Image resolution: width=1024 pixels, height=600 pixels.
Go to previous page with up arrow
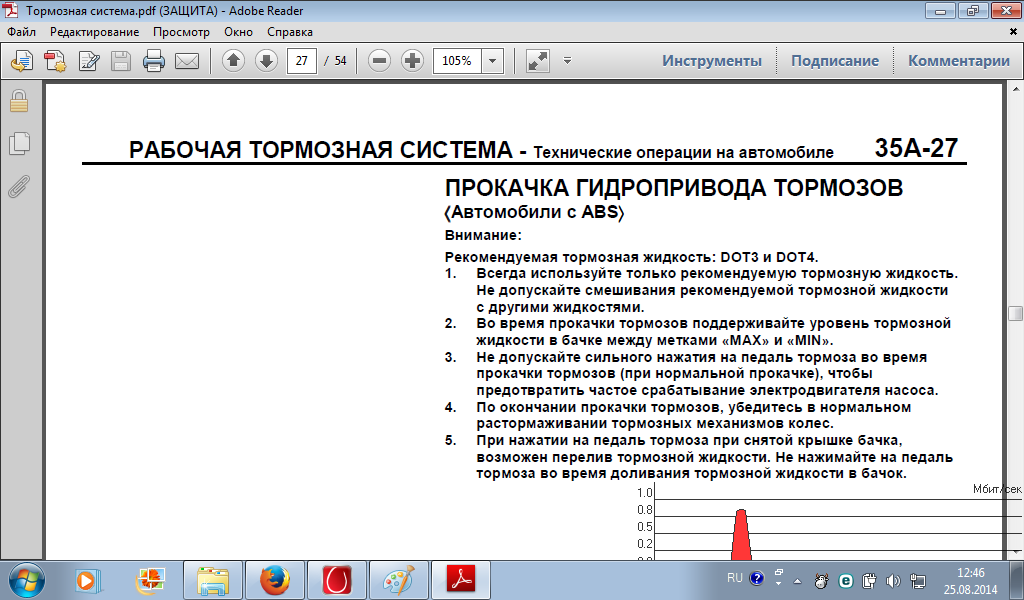233,61
